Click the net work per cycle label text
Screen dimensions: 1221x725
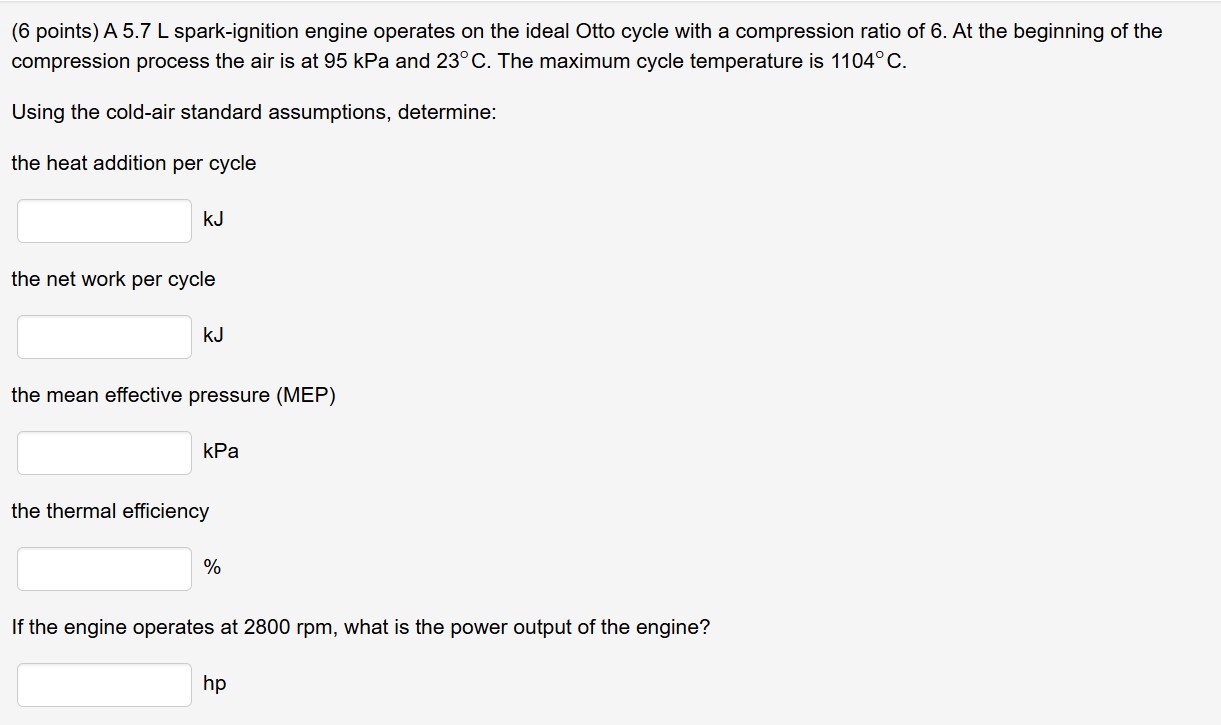113,279
